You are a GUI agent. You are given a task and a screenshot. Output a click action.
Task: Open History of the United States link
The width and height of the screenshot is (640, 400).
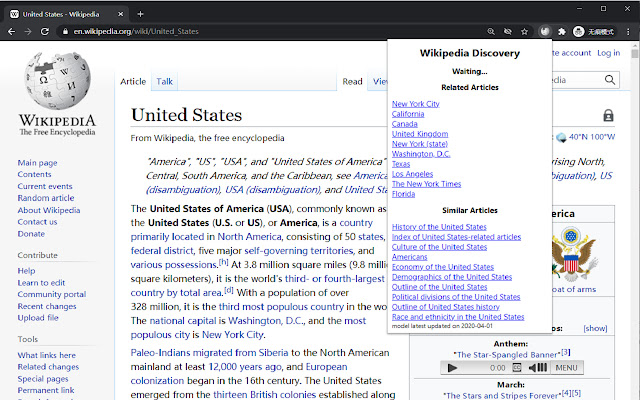point(439,227)
